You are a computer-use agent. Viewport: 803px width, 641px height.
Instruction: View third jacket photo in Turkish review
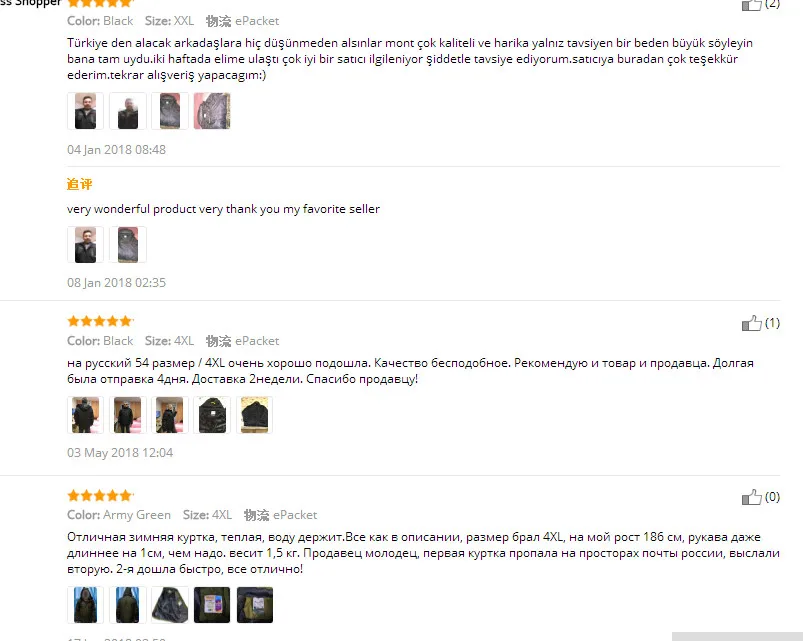pos(170,111)
